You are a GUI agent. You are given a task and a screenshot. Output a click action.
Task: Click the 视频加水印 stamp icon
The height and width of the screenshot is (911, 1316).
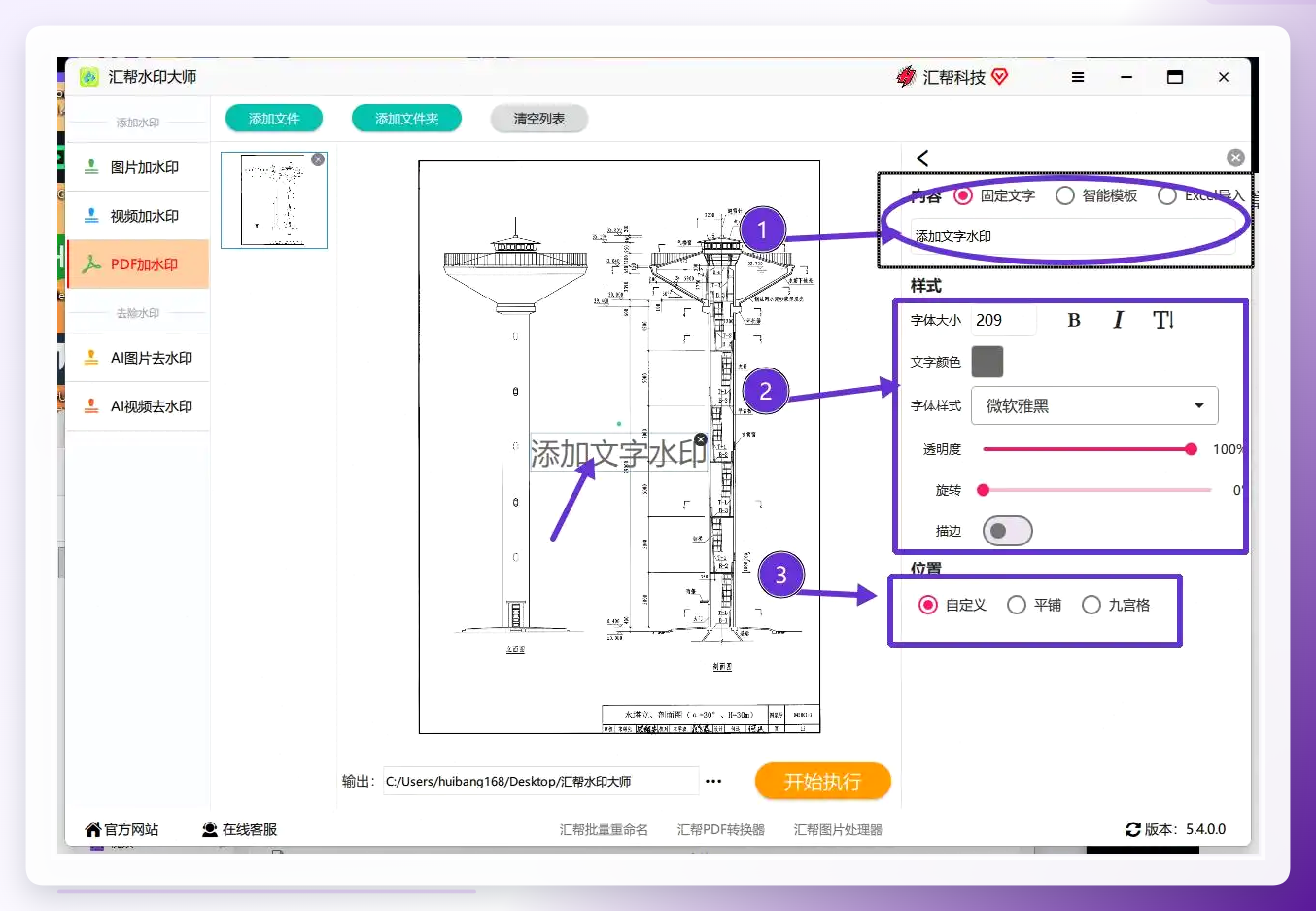(x=91, y=216)
